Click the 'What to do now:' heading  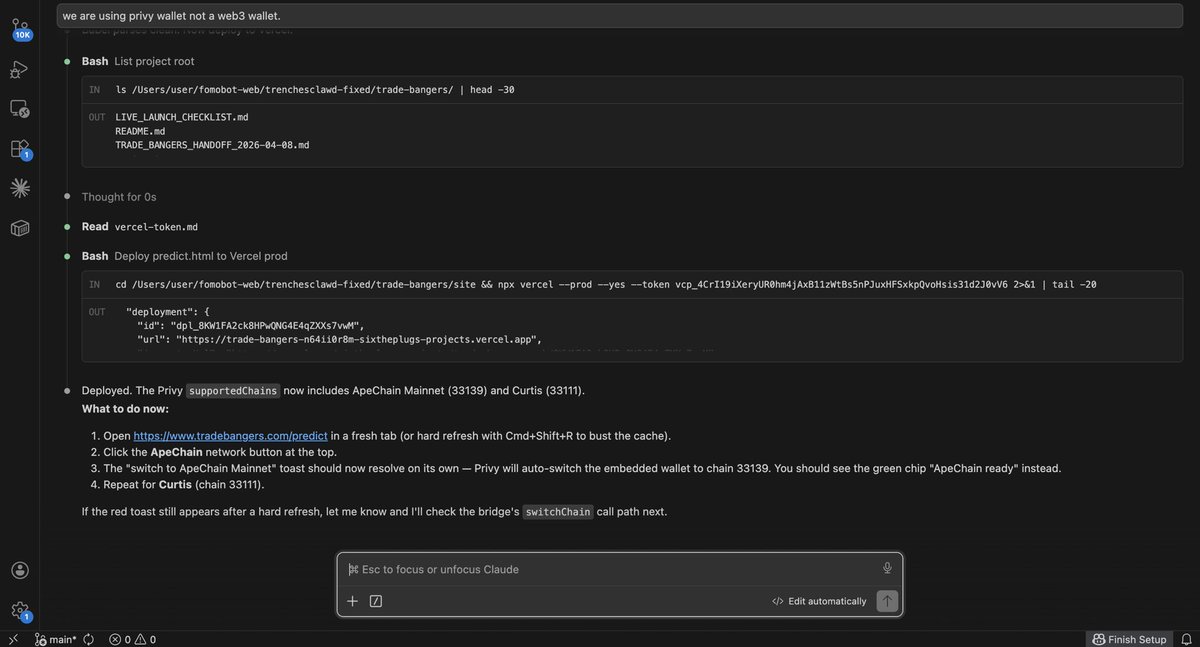[125, 408]
